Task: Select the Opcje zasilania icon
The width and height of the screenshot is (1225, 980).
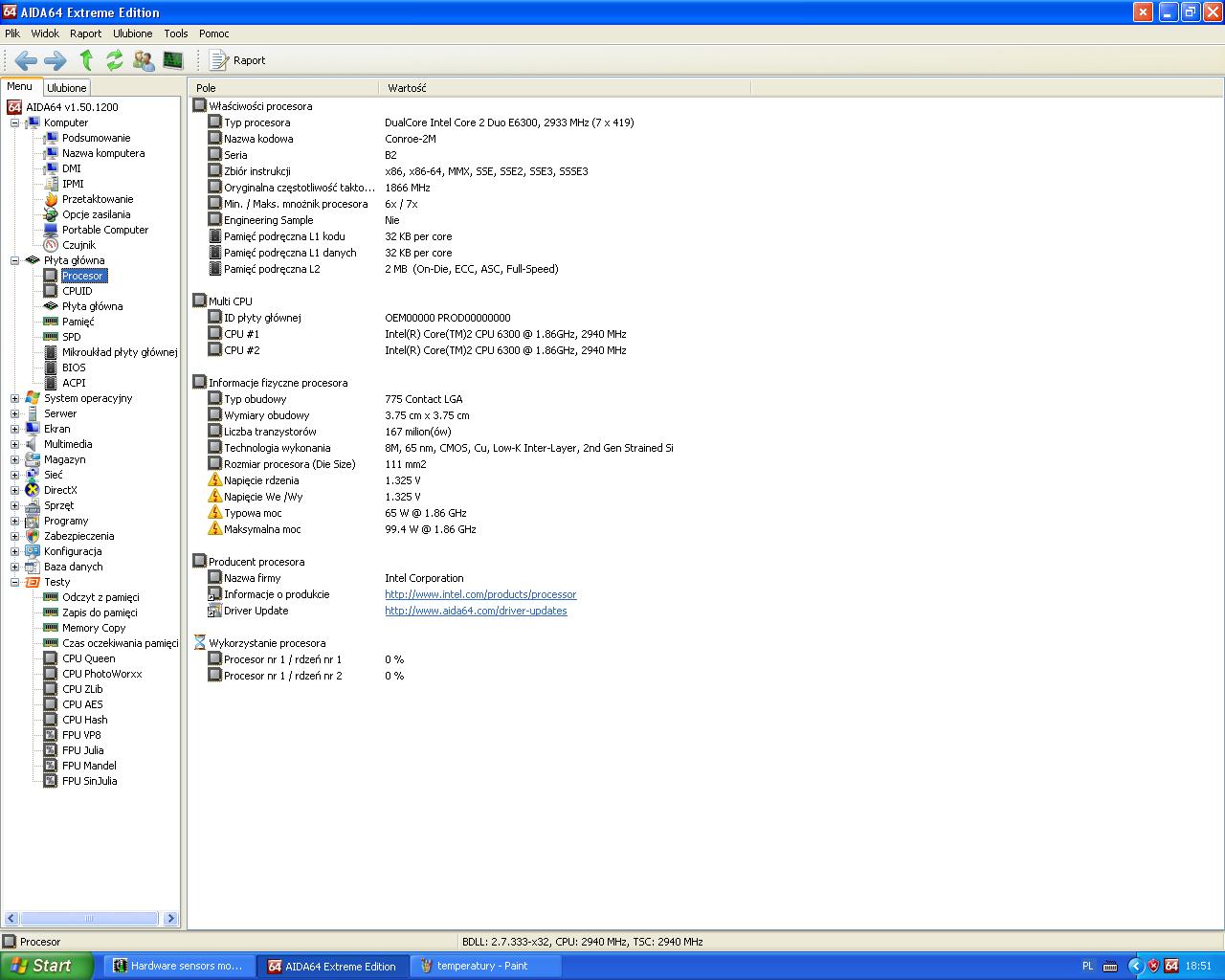Action: point(51,214)
